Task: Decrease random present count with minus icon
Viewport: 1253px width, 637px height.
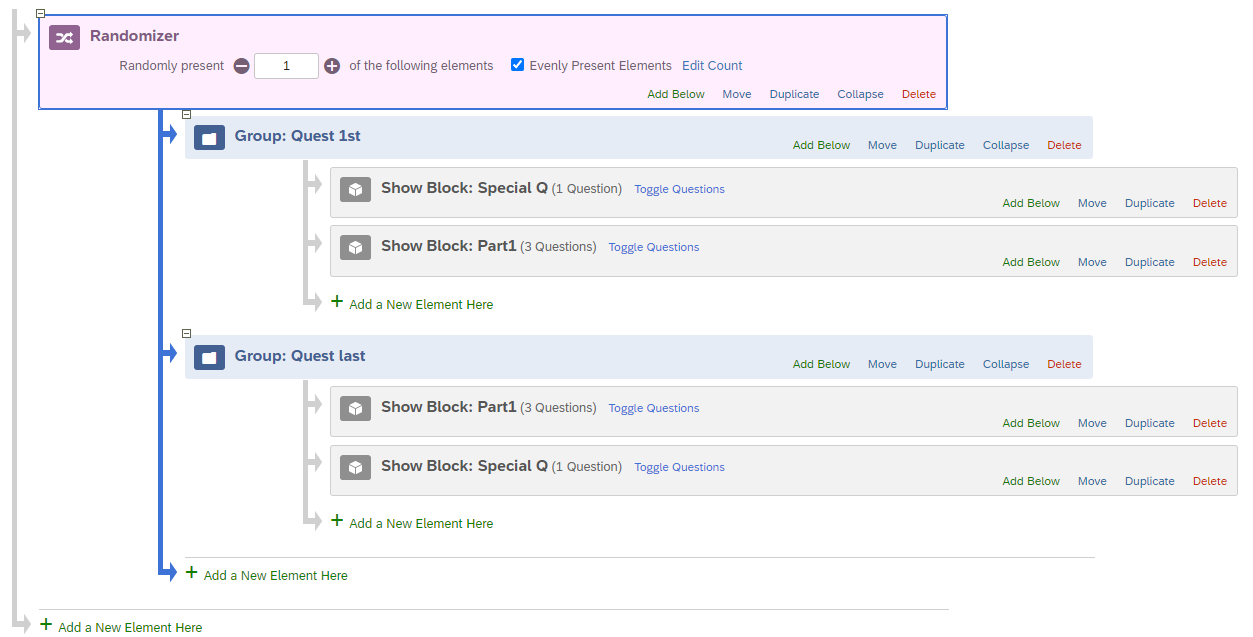Action: click(241, 66)
